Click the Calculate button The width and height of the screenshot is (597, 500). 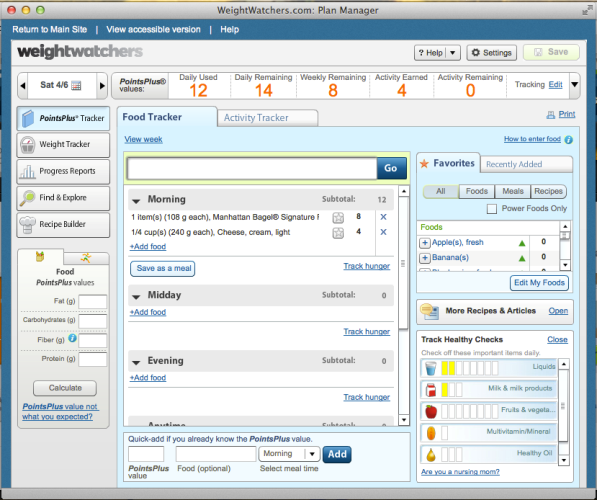pos(65,388)
